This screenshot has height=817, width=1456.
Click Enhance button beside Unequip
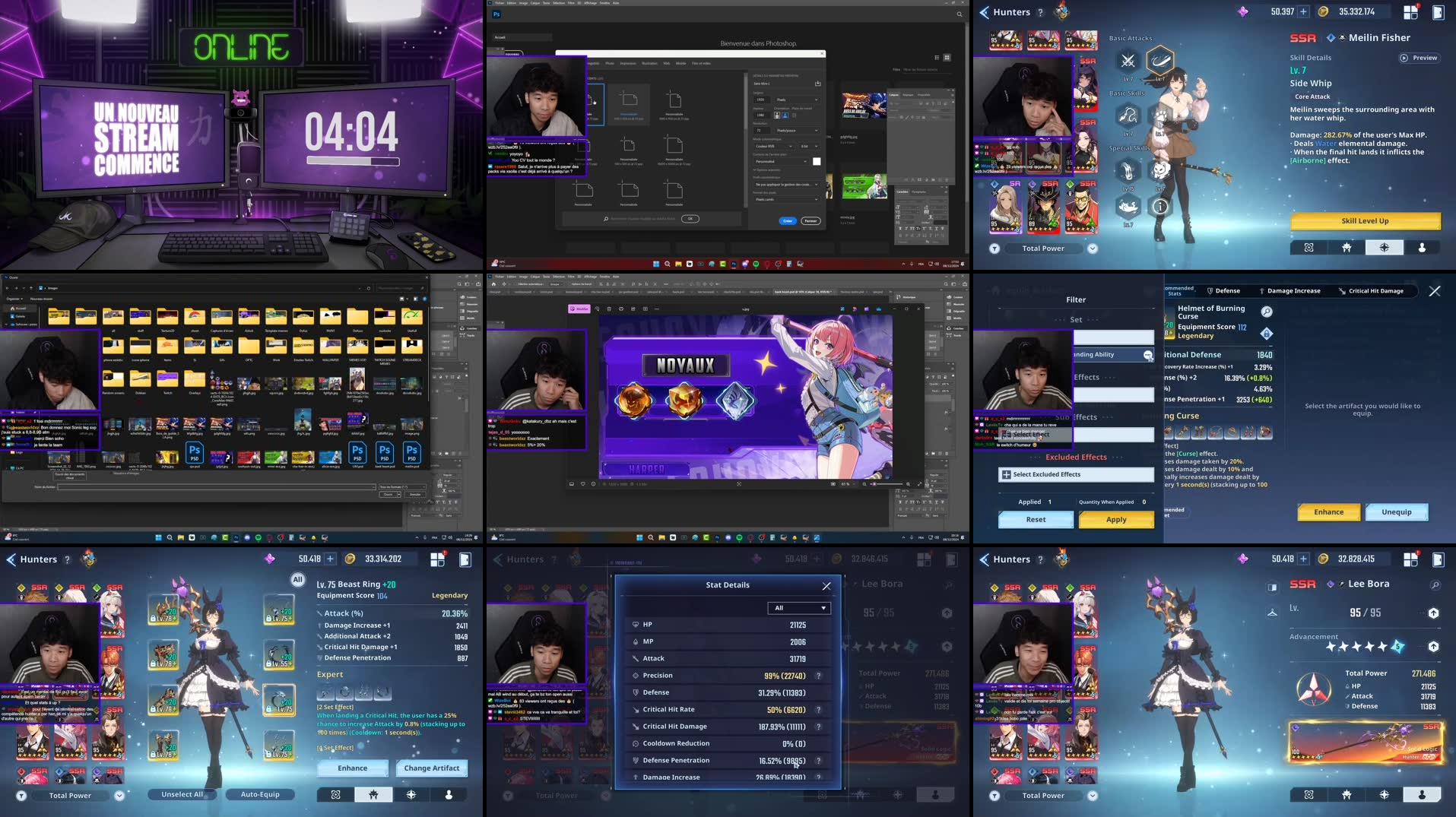click(1328, 512)
